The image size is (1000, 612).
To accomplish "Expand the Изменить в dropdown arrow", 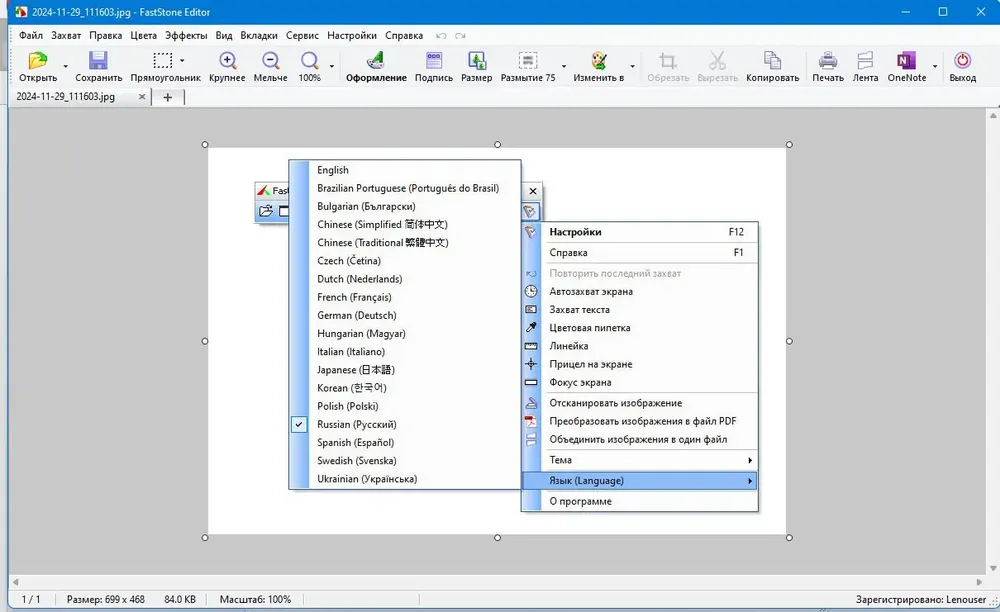I will (633, 66).
